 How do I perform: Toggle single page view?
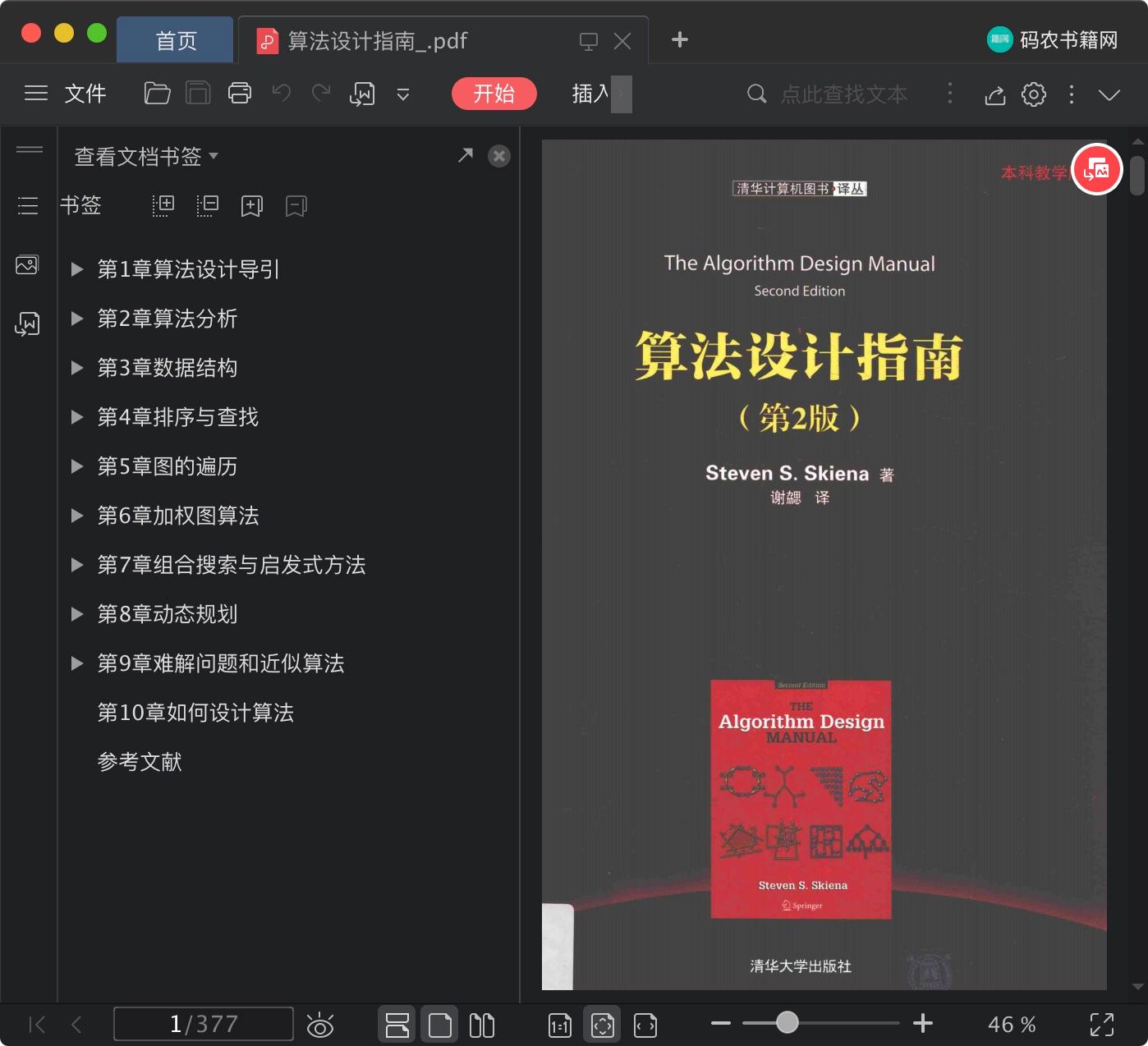click(440, 1025)
